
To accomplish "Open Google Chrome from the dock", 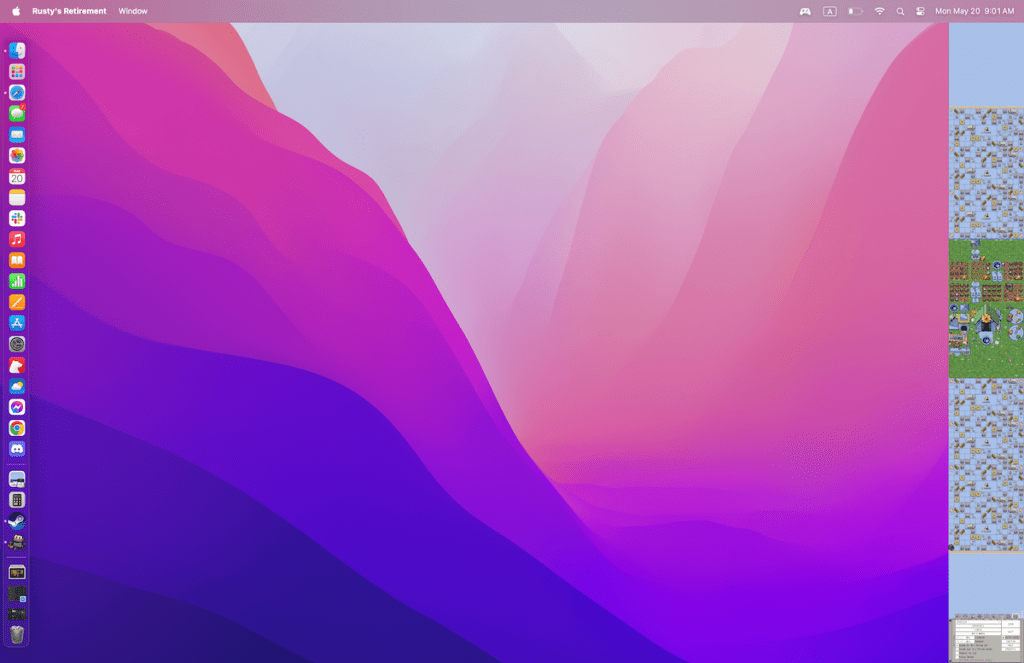I will (x=17, y=428).
